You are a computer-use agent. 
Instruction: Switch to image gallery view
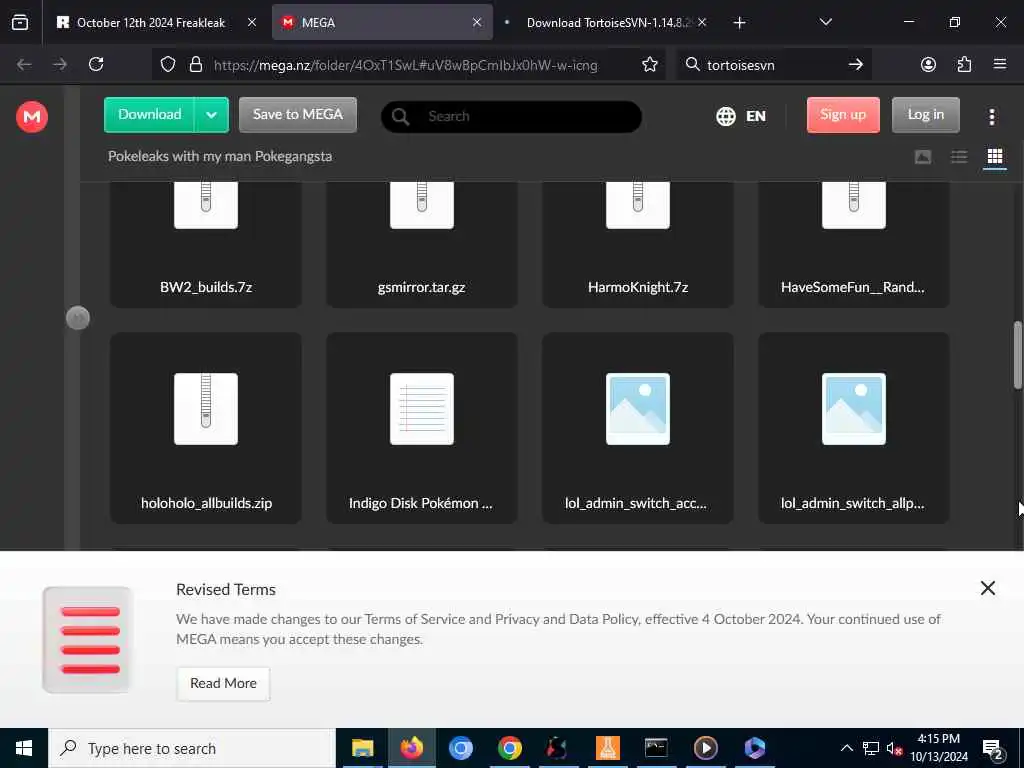[923, 157]
